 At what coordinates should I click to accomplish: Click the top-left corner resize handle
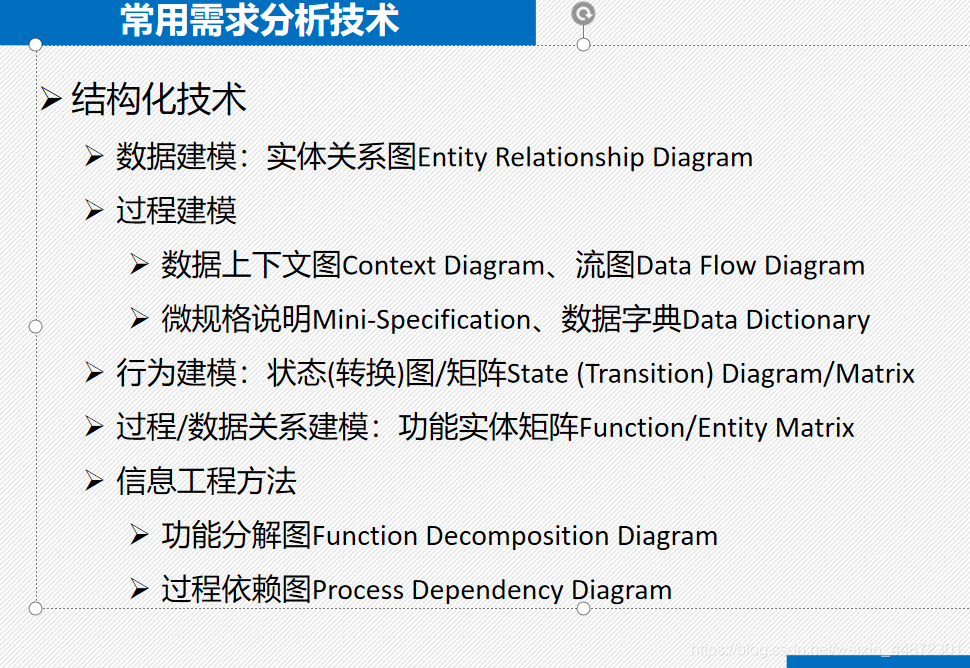(35, 45)
